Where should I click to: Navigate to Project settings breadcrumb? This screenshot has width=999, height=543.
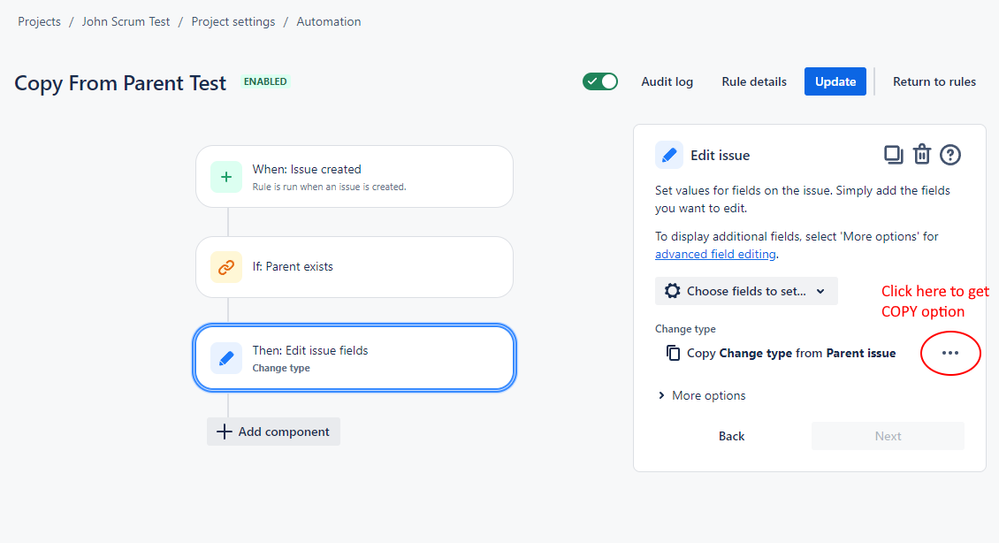[233, 22]
